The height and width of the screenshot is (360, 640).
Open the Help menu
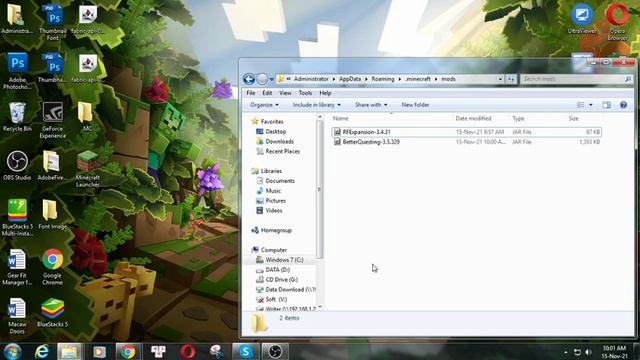point(325,93)
